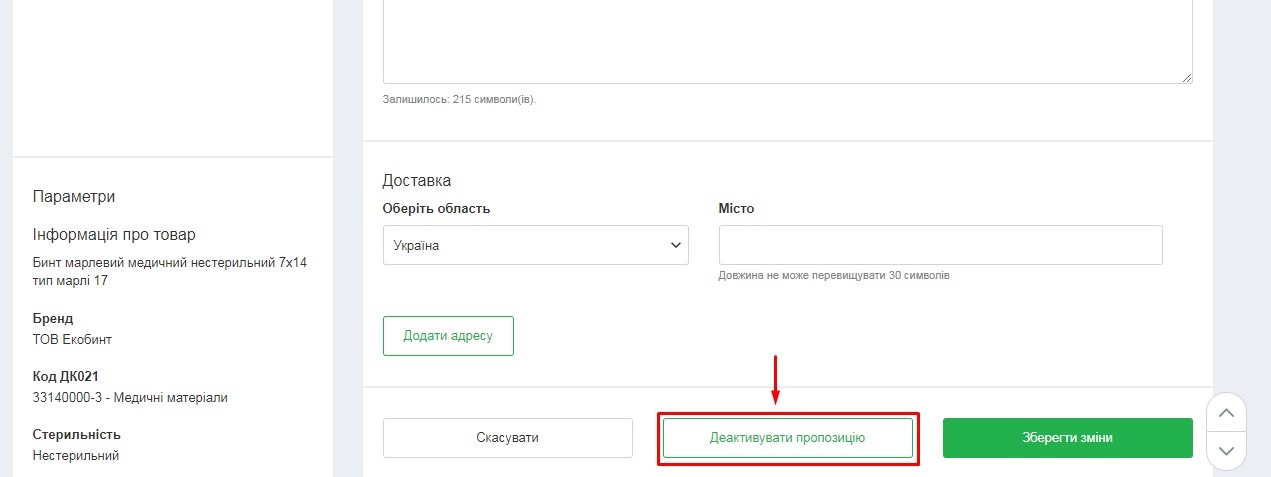Focus the Місто text field
Viewport: 1271px width, 477px height.
[940, 245]
